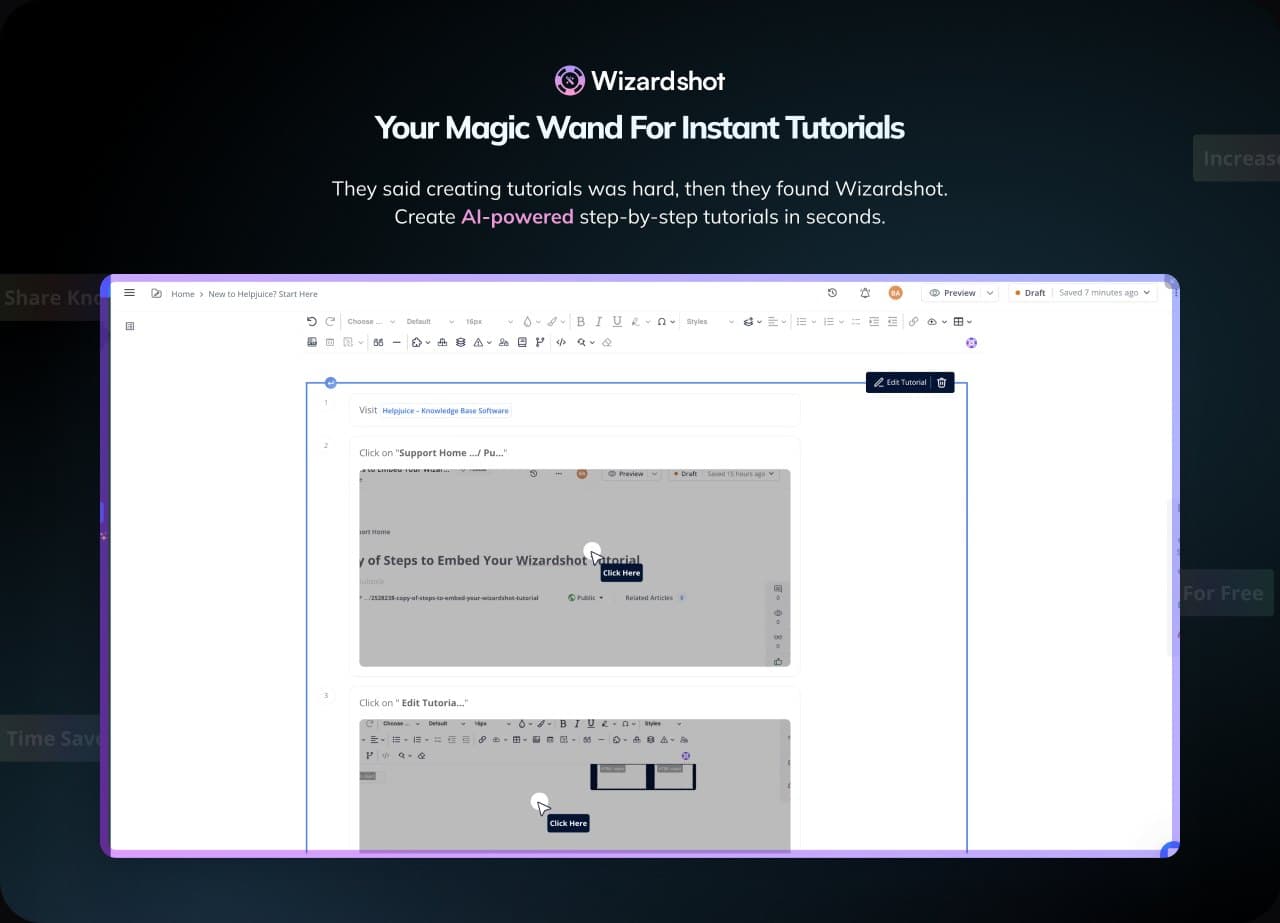Toggle Italic formatting
Viewport: 1280px width, 923px height.
[x=599, y=322]
